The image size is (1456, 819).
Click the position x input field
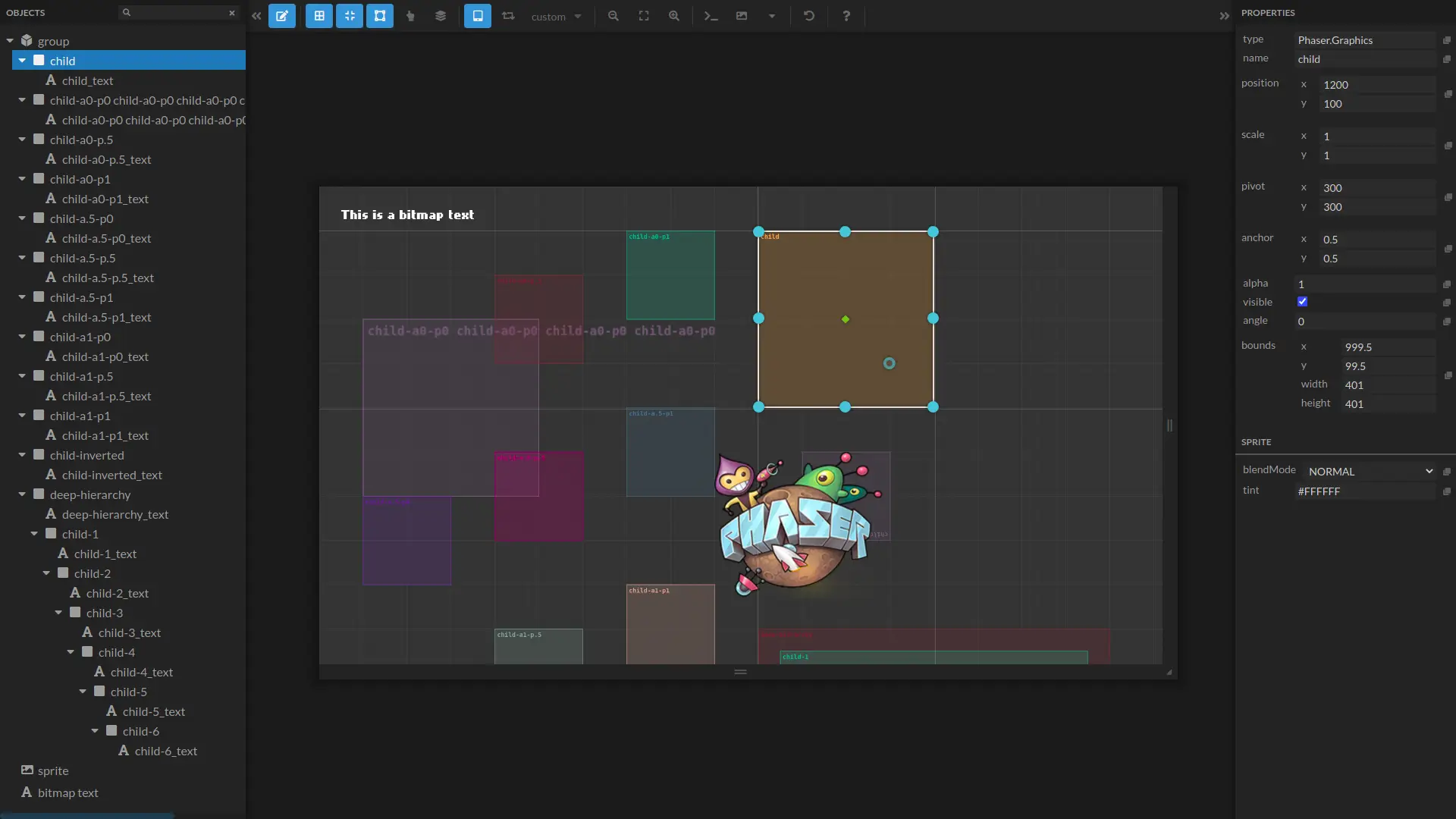pos(1376,85)
